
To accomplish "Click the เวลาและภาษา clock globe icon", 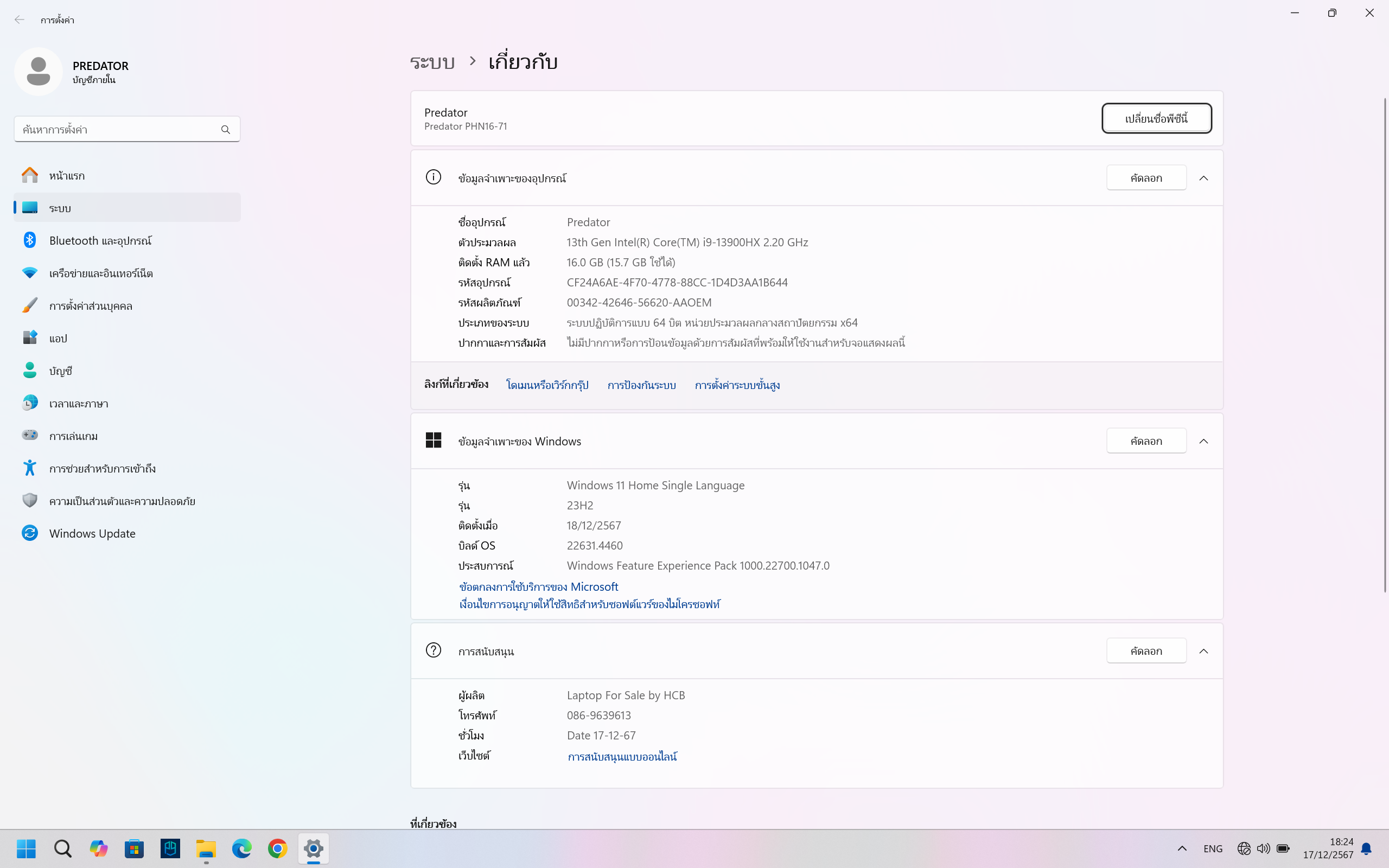I will tap(30, 403).
